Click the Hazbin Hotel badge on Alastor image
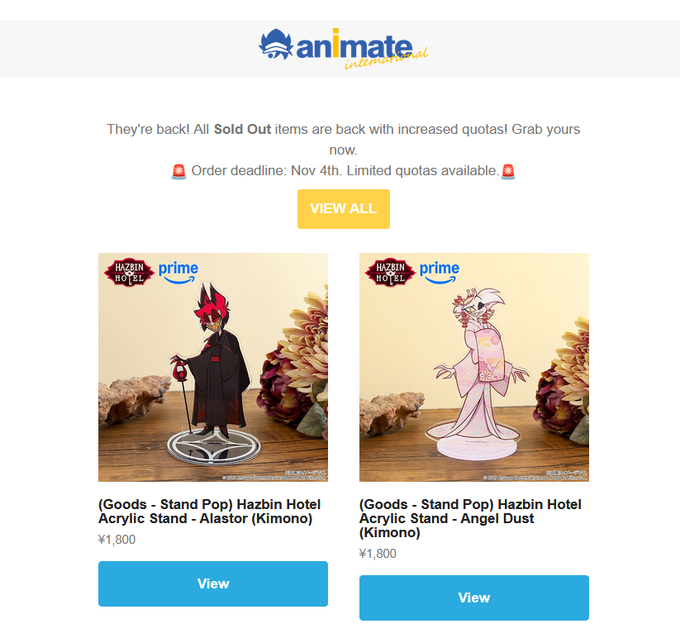 click(x=129, y=272)
